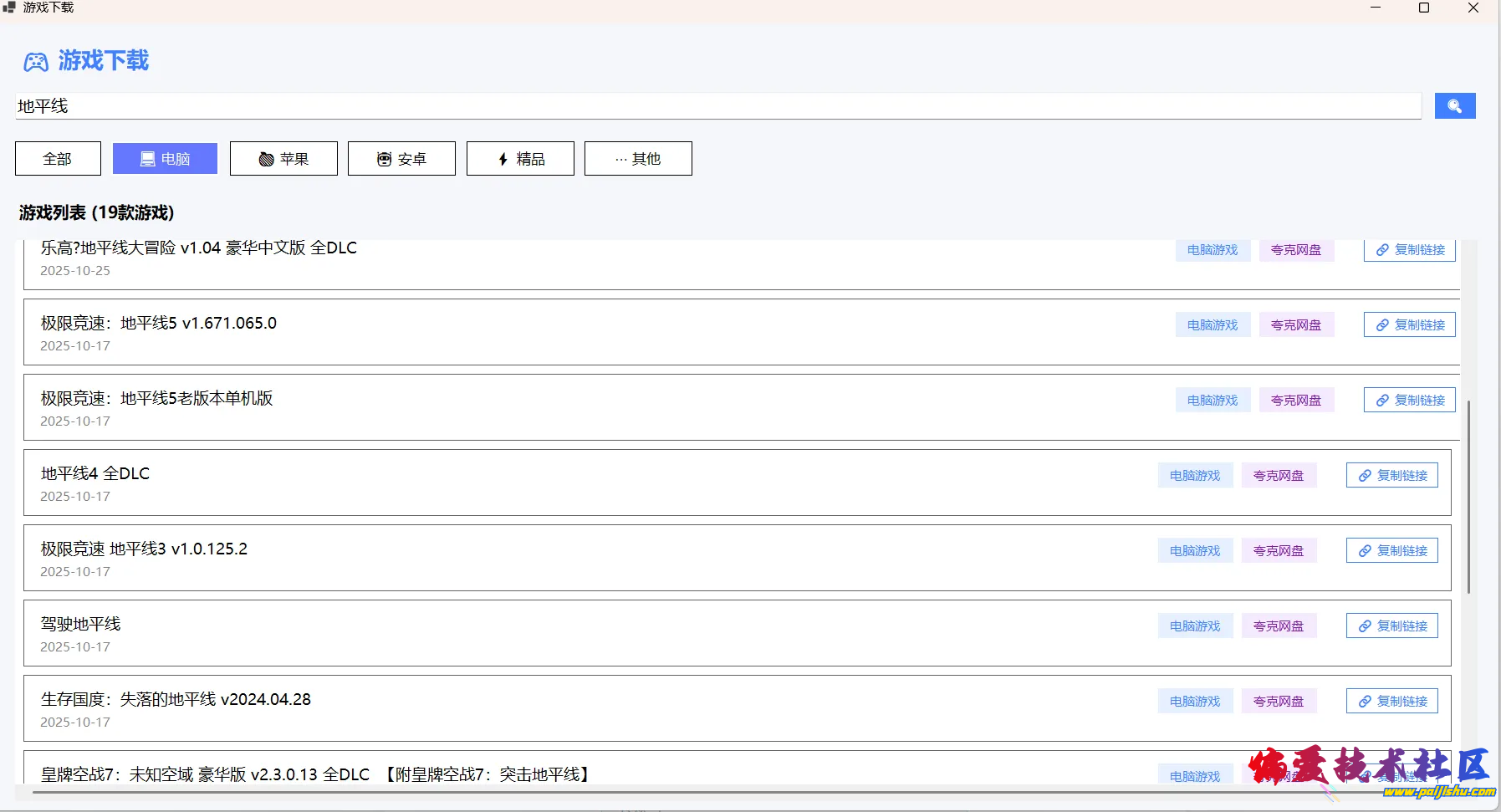Image resolution: width=1501 pixels, height=812 pixels.
Task: Click the gamepad logo icon
Action: coord(36,62)
